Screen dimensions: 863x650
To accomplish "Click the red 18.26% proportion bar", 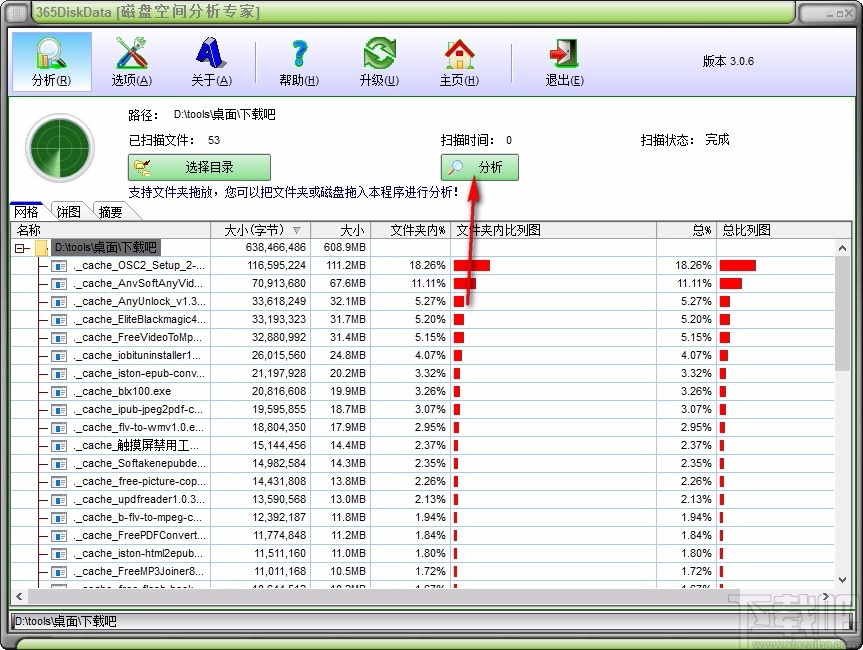I will coord(470,265).
